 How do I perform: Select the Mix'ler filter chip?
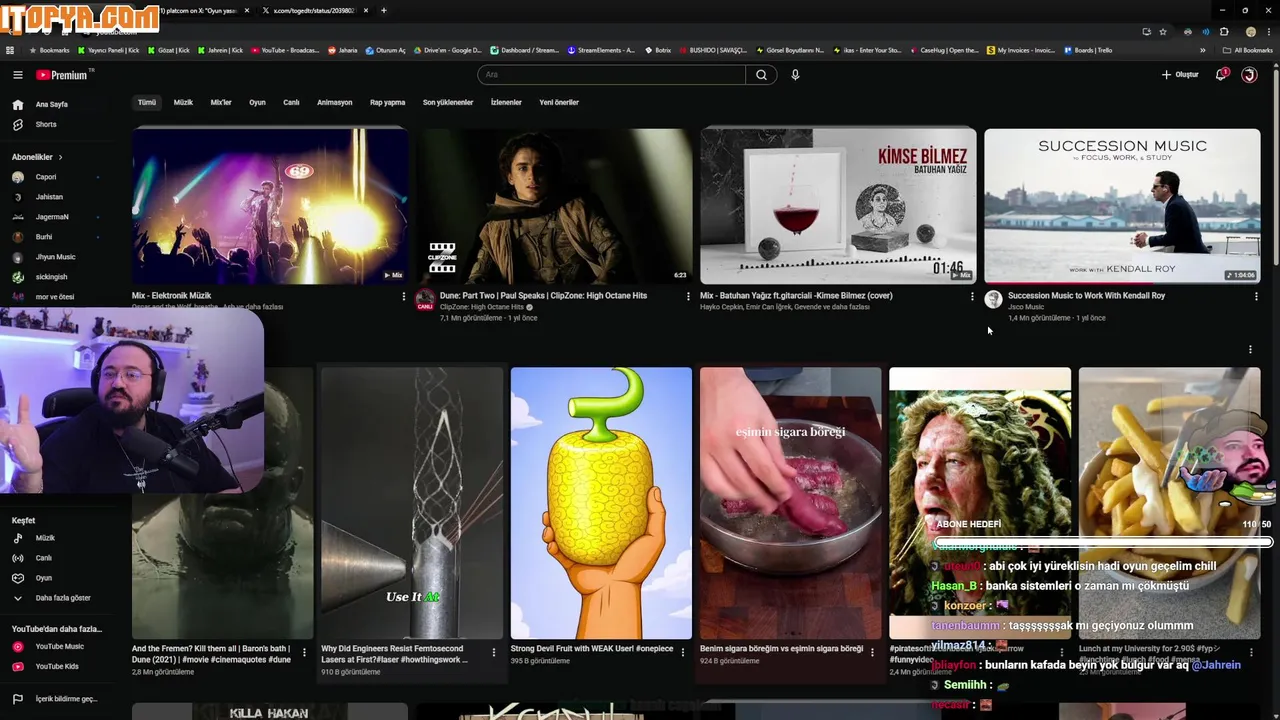point(221,102)
